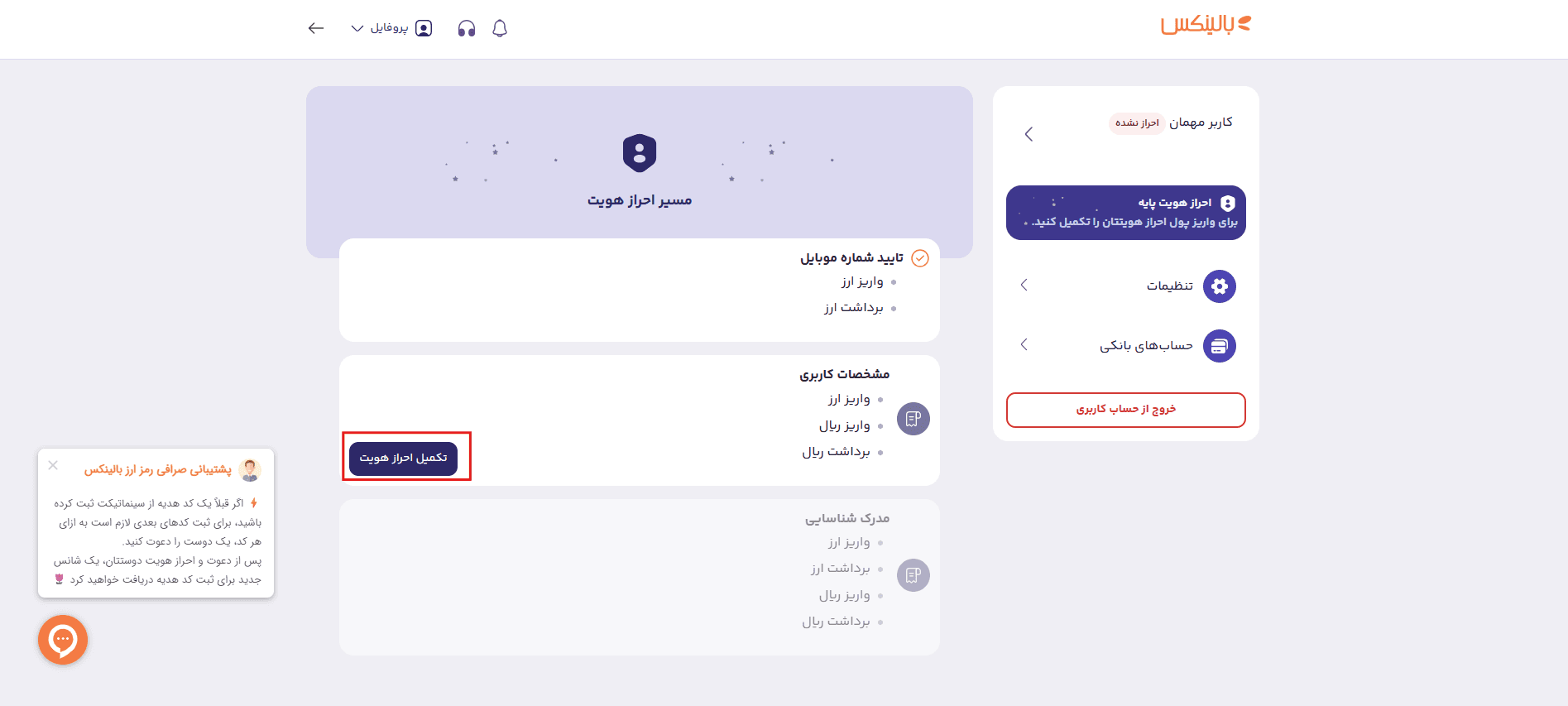Select the احراز هویت پایه menu card

pyautogui.click(x=1125, y=212)
